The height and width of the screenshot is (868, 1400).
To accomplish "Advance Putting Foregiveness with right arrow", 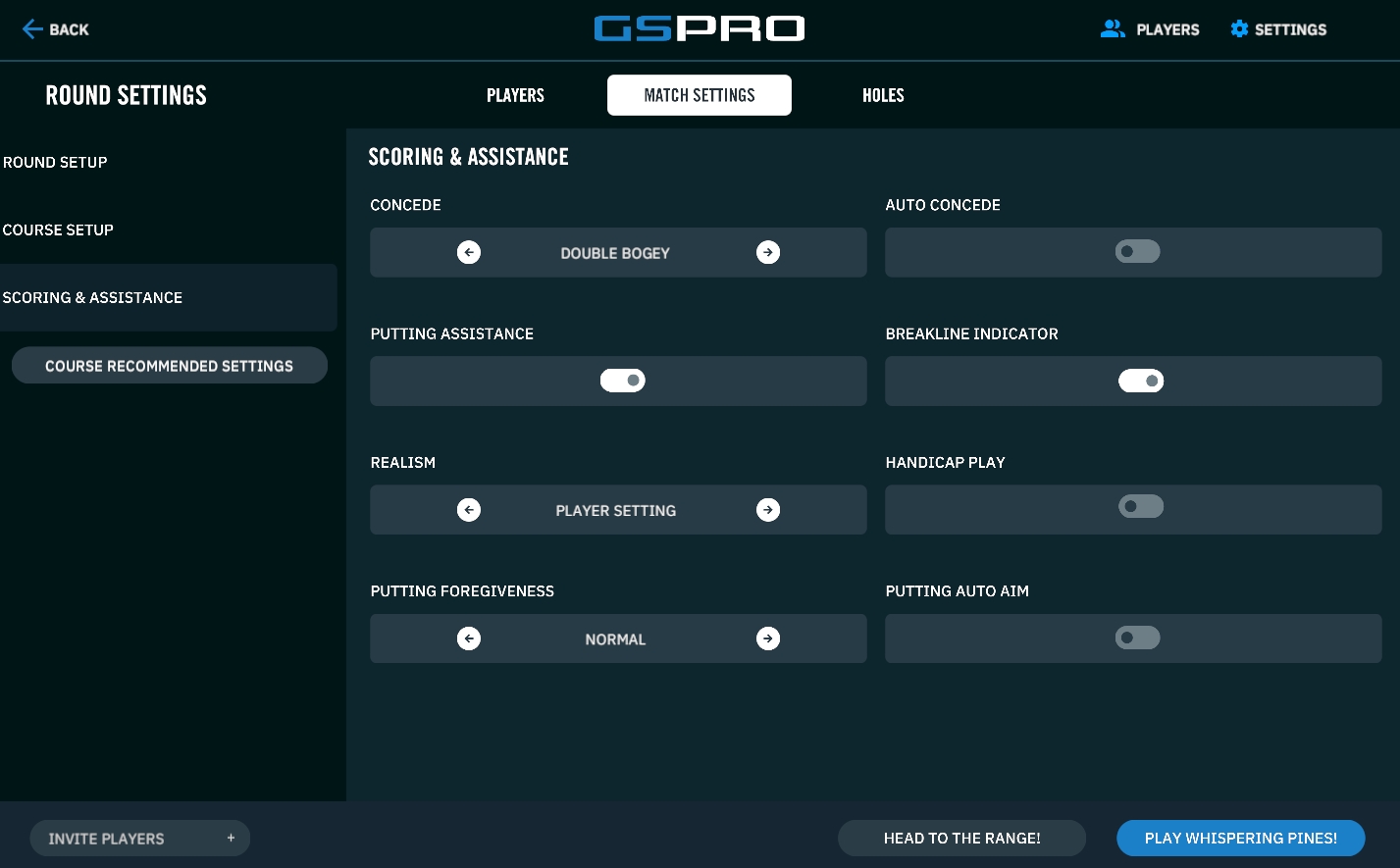I will [x=768, y=638].
